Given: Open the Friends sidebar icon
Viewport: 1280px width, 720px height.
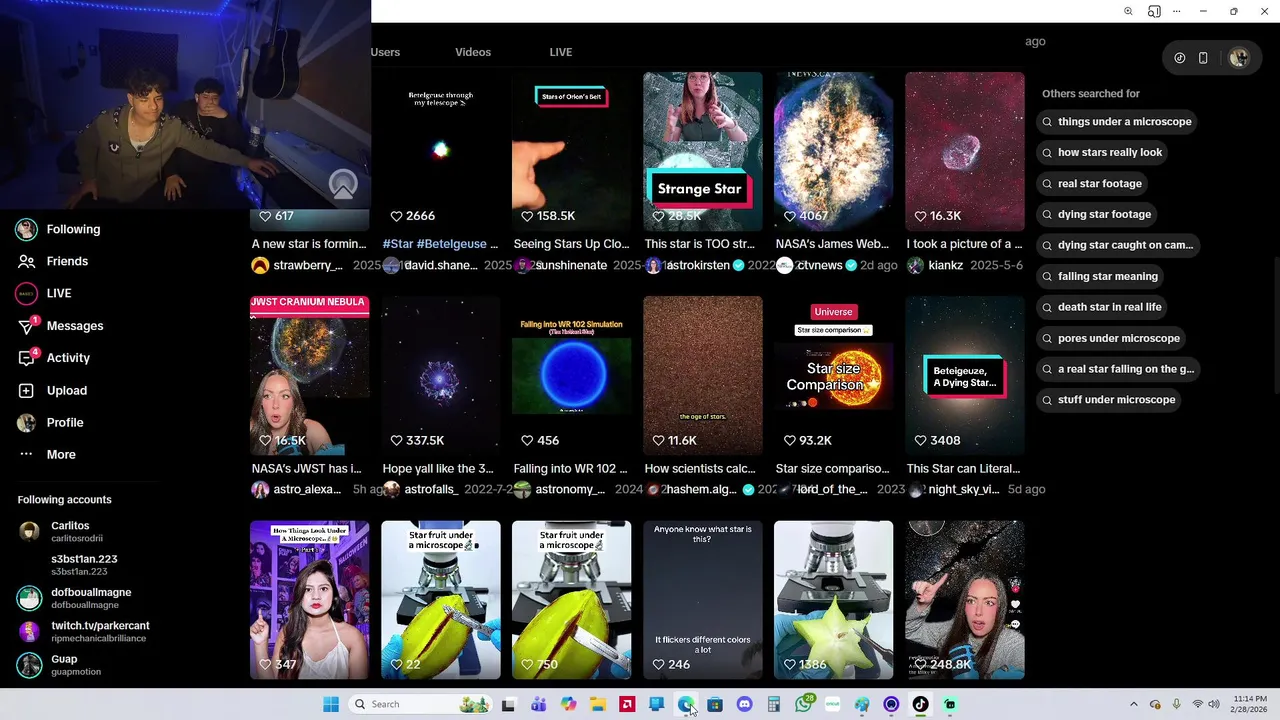Looking at the screenshot, I should (x=27, y=261).
